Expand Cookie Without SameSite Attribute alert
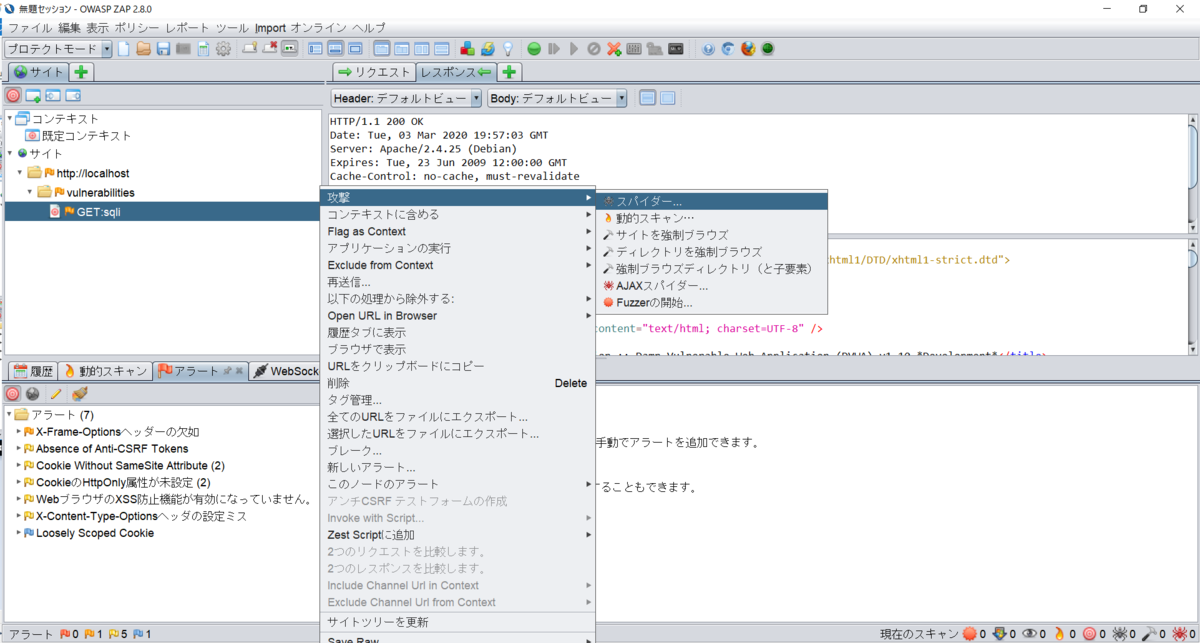1200x643 pixels. coord(18,466)
